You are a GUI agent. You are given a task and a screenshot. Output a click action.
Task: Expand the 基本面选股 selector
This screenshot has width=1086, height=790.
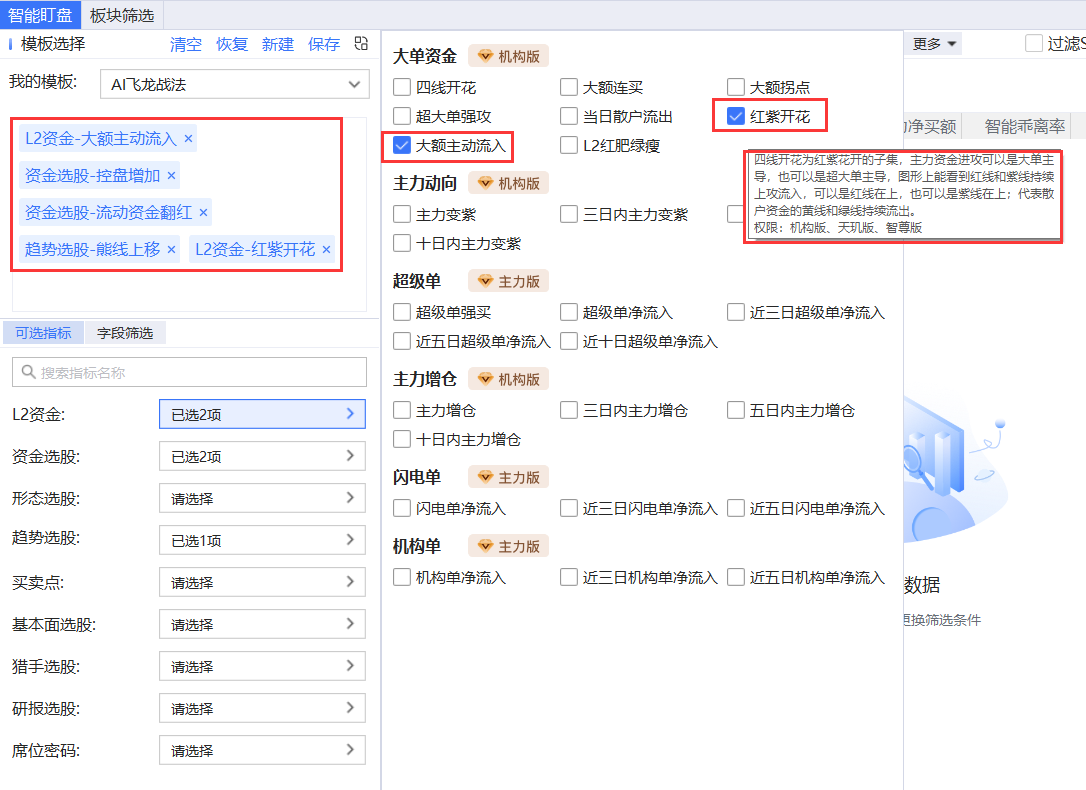coord(262,625)
